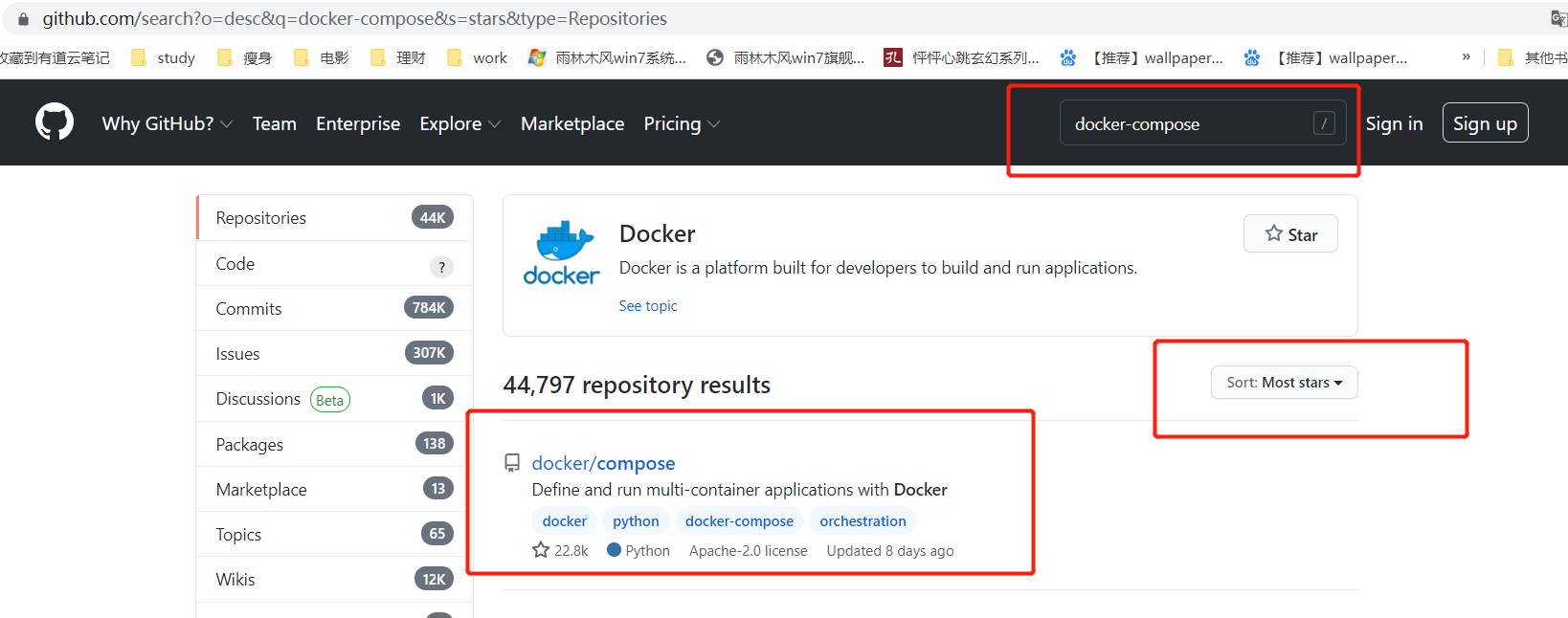Open the 理财 bookmark folder

tap(398, 58)
